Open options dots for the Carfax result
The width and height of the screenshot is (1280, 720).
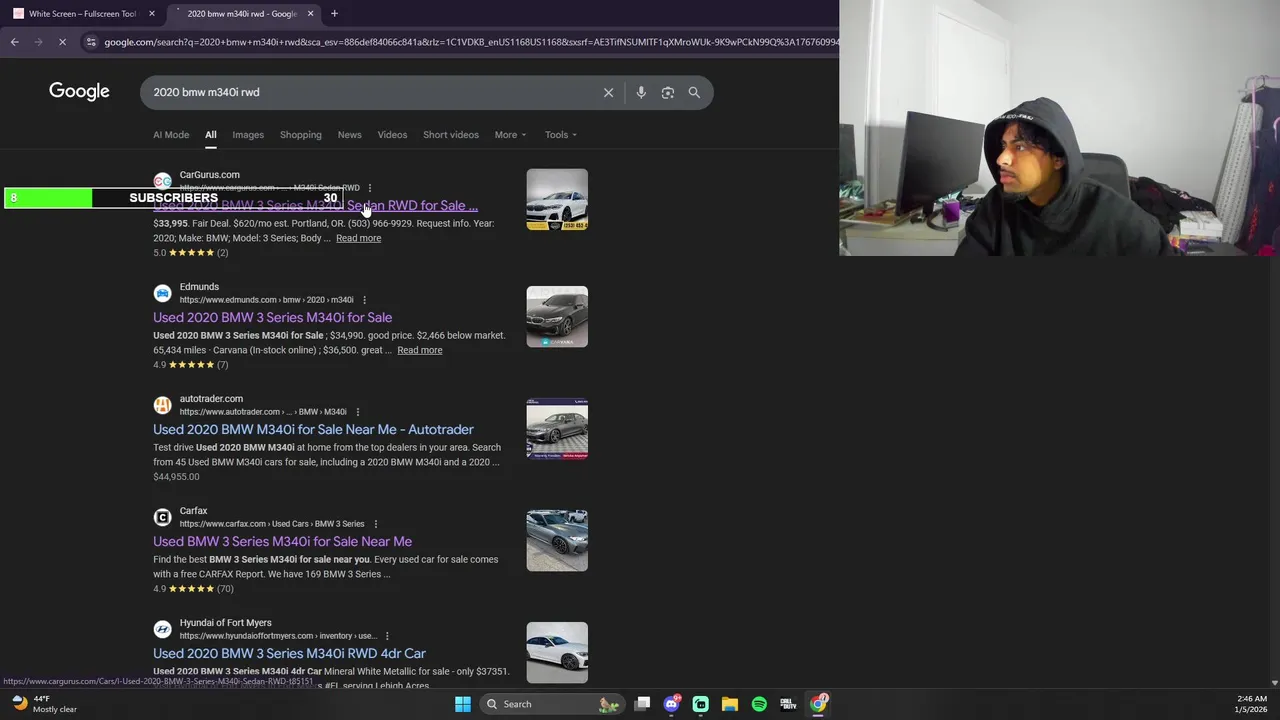pos(375,524)
